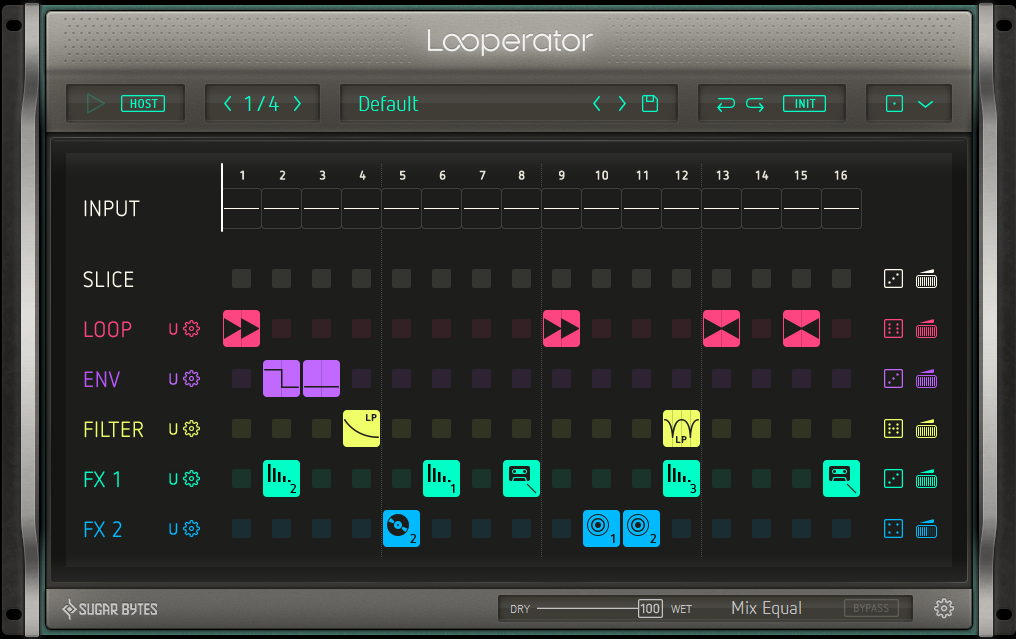The image size is (1016, 639).
Task: Click INPUT waveform cell under step 5
Action: point(401,209)
